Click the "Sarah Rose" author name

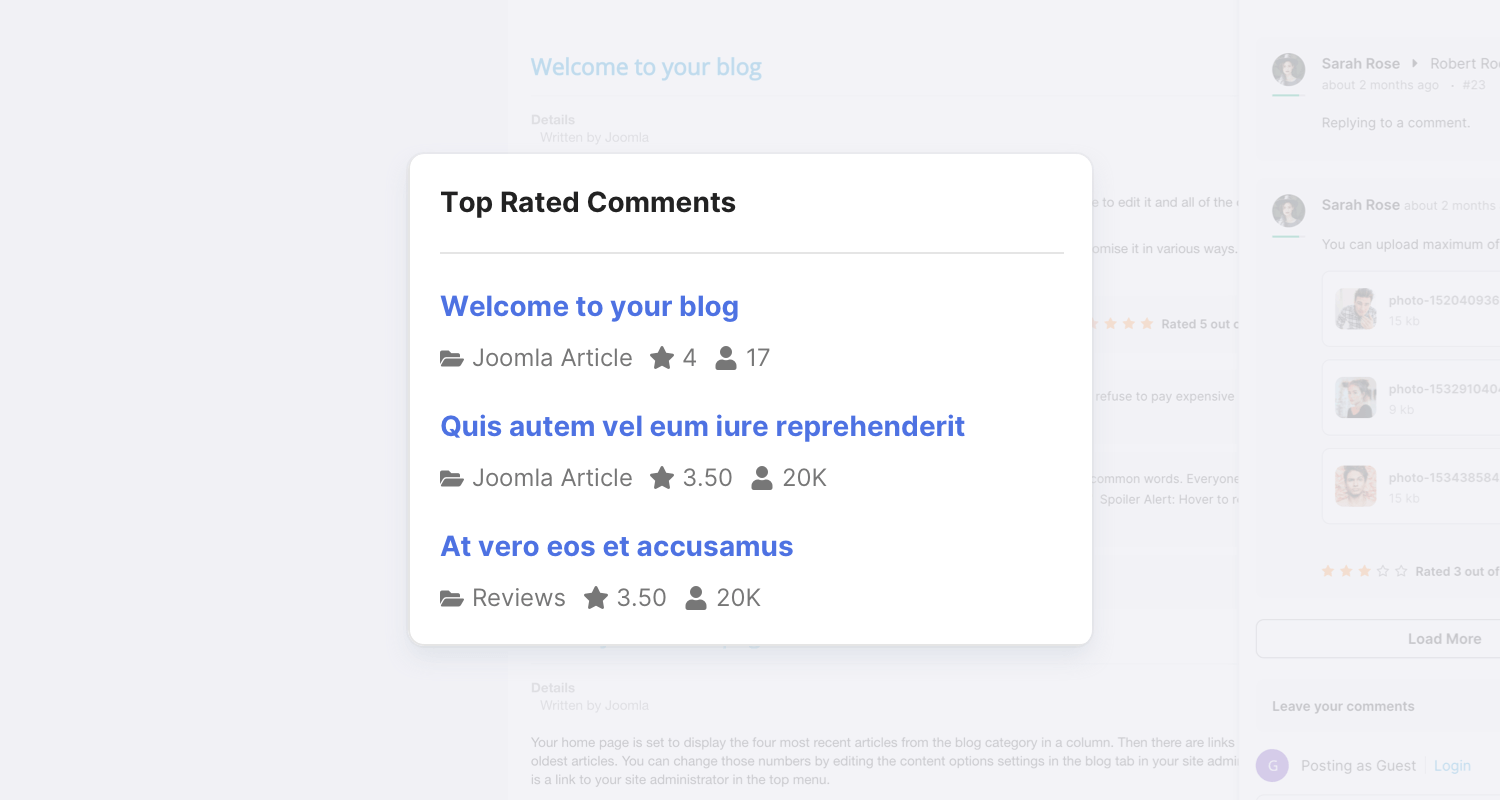coord(1360,62)
